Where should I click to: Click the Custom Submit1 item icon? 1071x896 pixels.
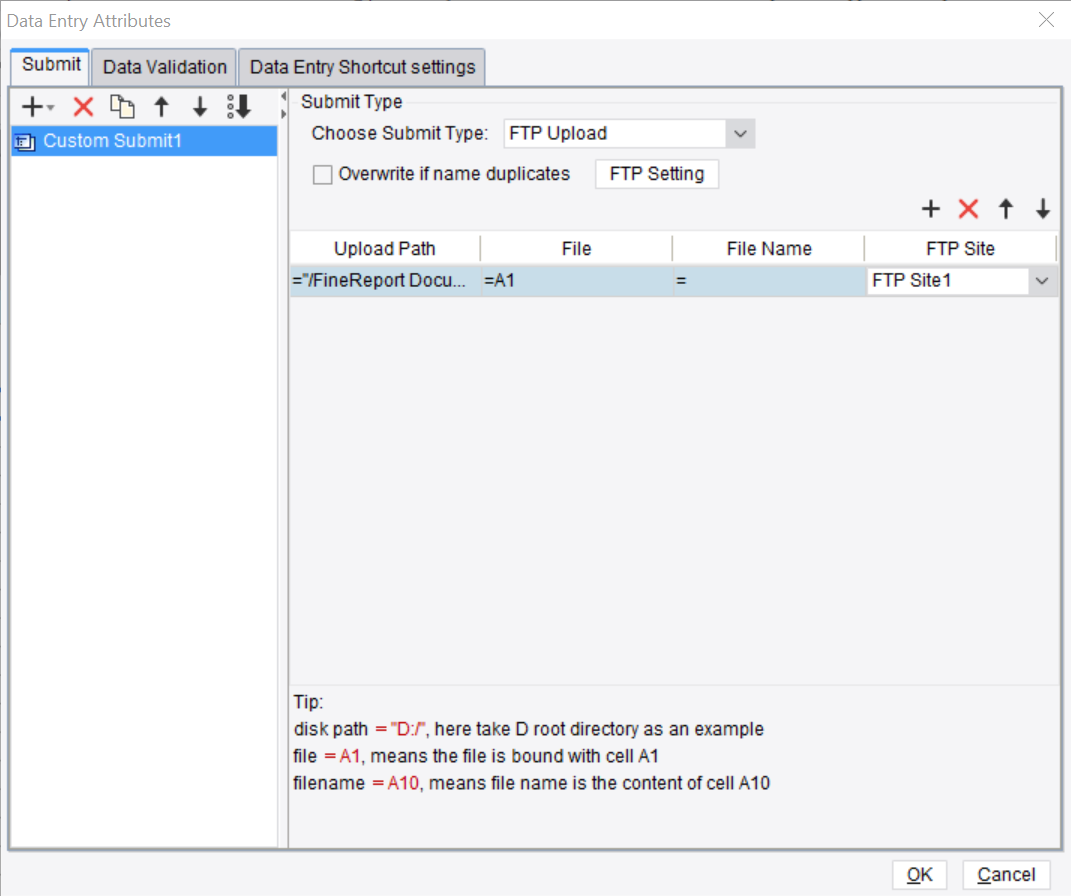(x=25, y=142)
